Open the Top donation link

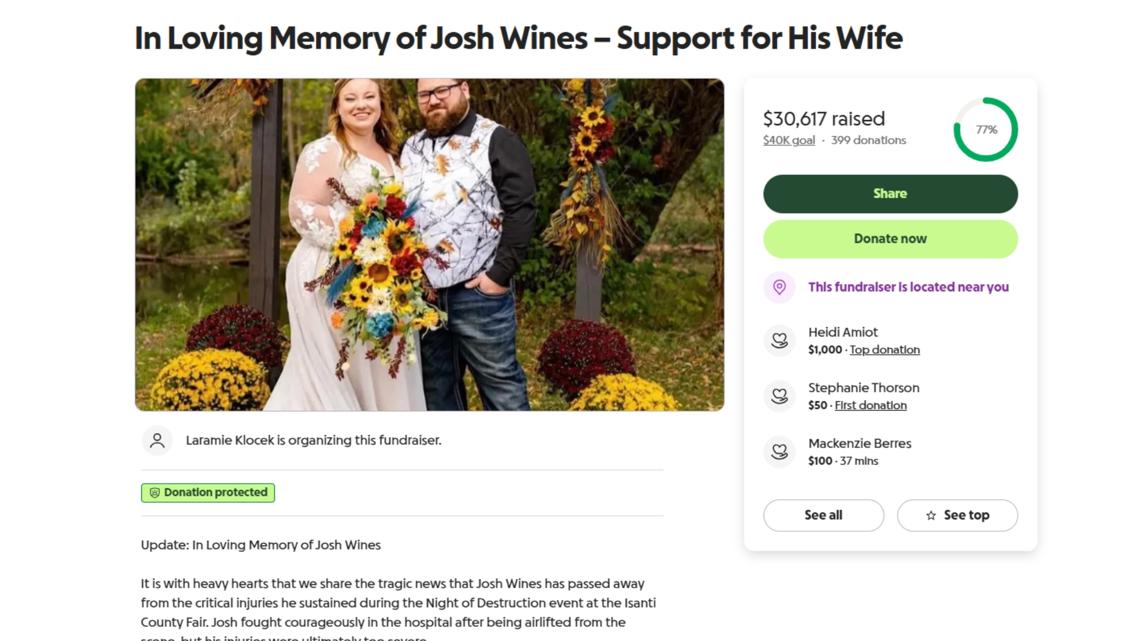point(884,350)
